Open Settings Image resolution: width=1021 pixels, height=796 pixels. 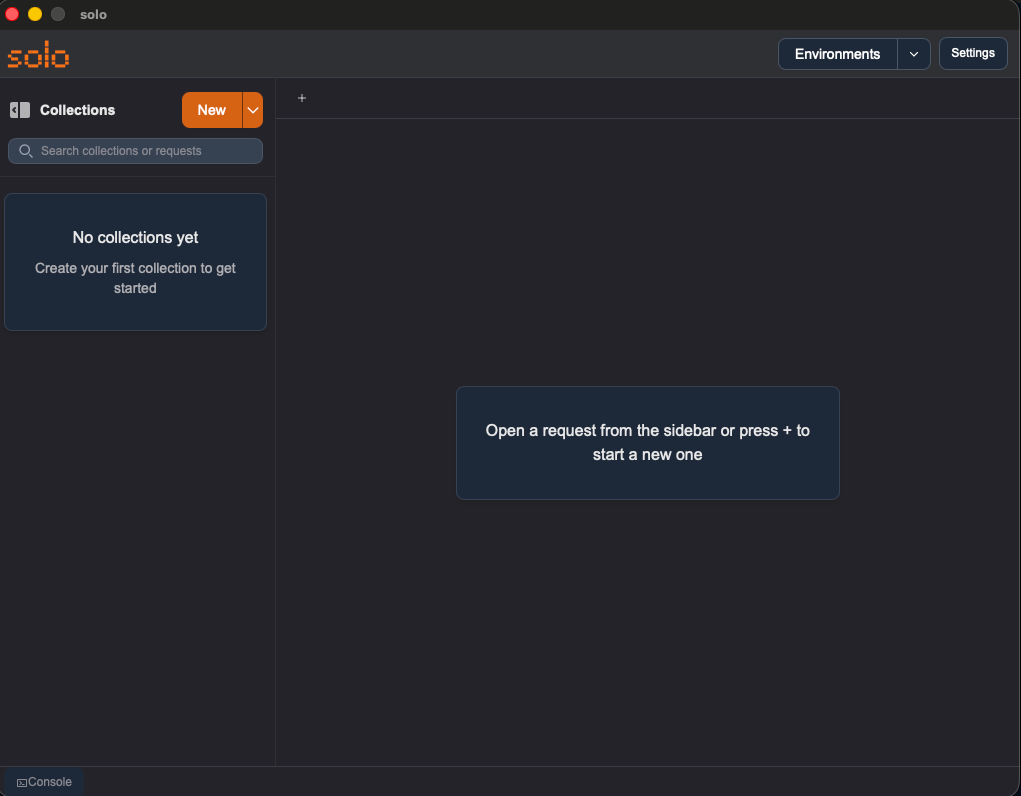tap(972, 53)
